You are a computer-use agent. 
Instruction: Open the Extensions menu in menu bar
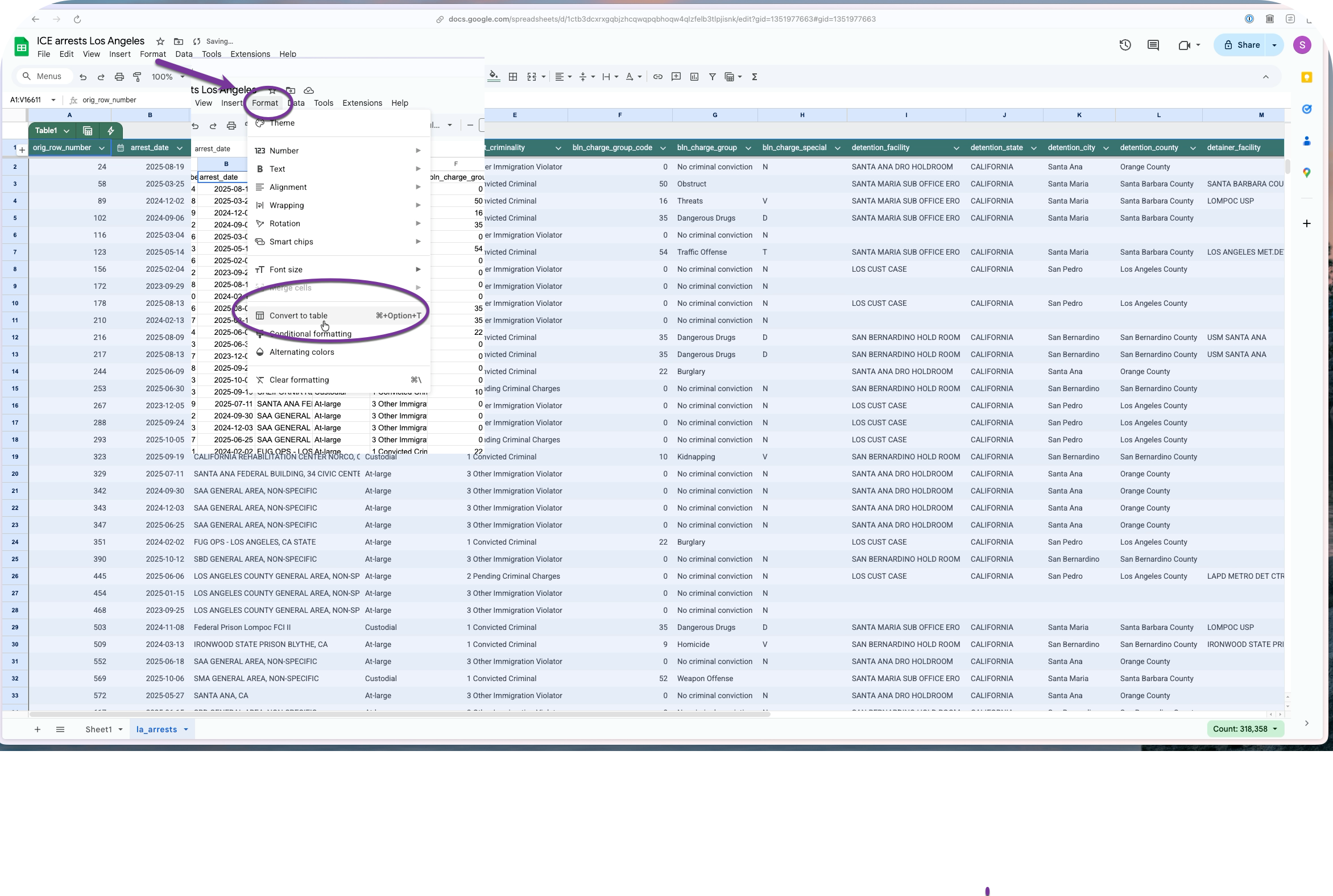pyautogui.click(x=250, y=54)
